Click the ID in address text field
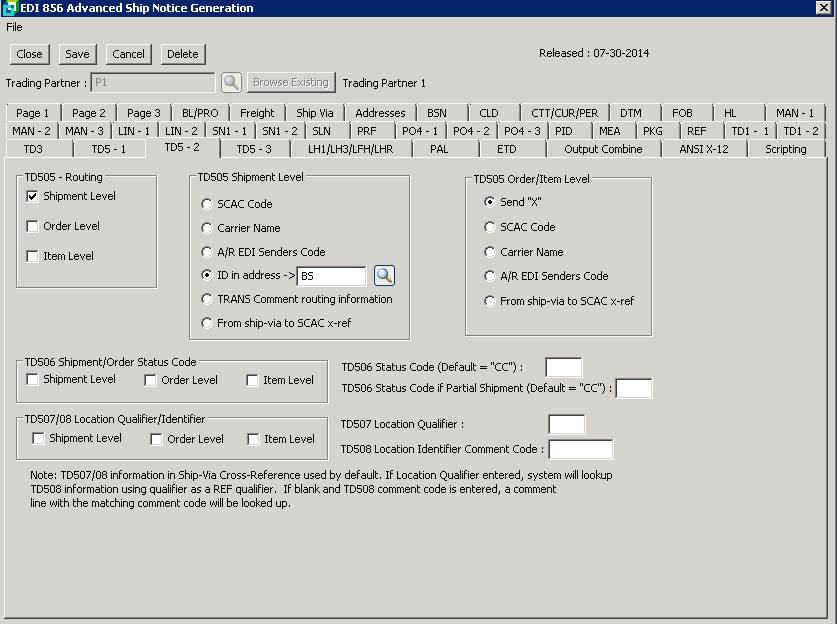837x624 pixels. [x=332, y=276]
